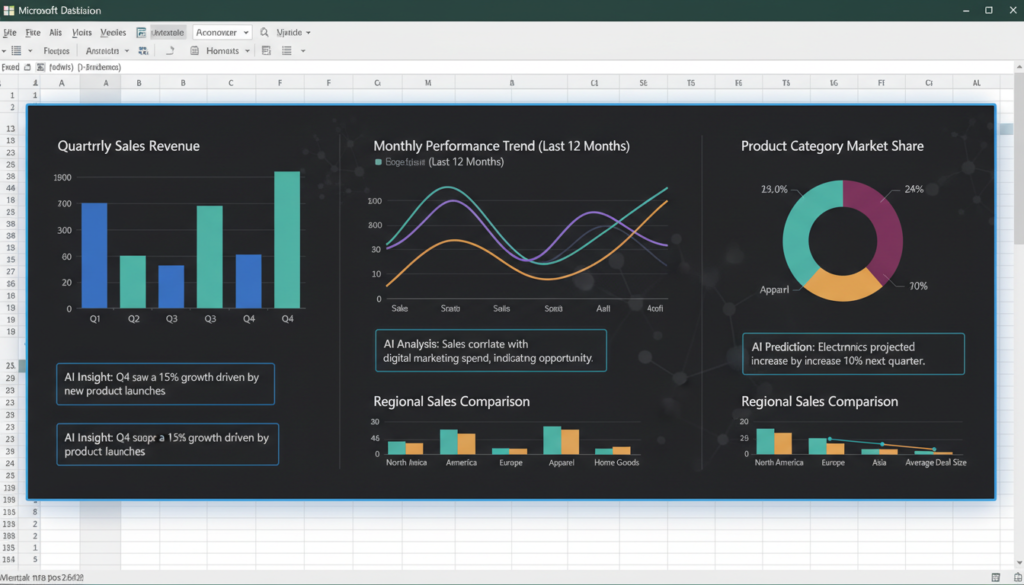This screenshot has width=1024, height=585.
Task: Toggle the highlighted Untextole toolbar button
Action: (167, 32)
